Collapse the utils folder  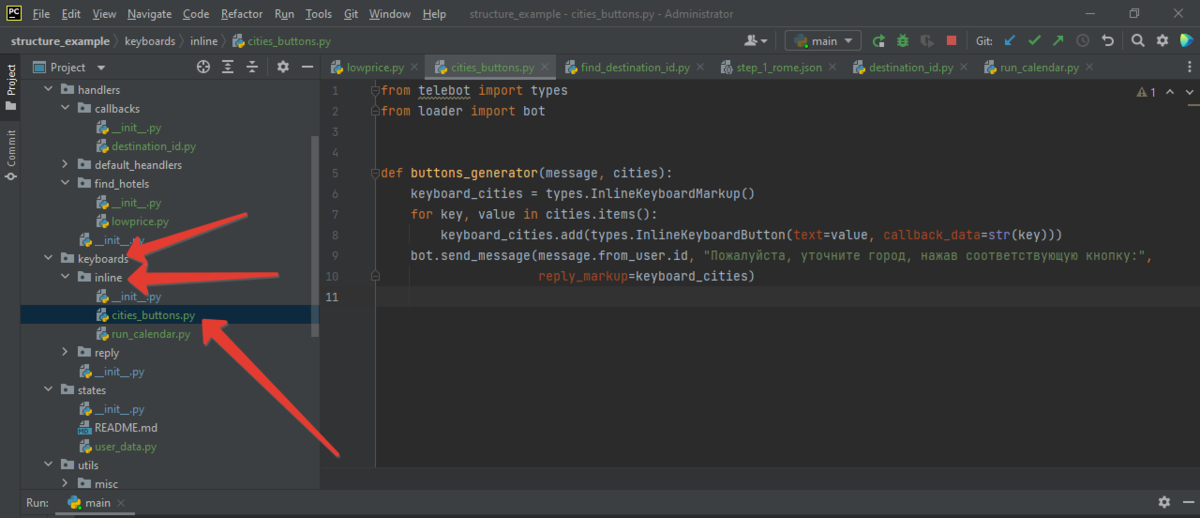coord(48,465)
